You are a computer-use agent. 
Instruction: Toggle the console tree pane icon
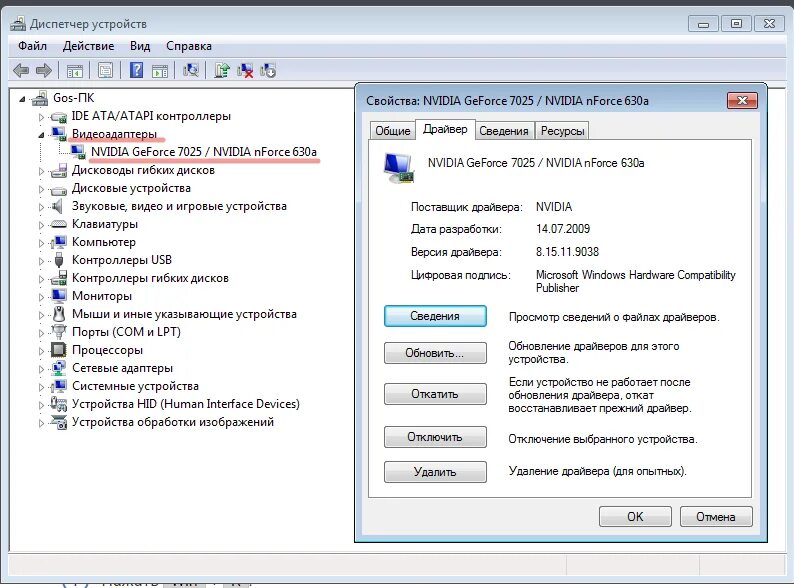[75, 70]
